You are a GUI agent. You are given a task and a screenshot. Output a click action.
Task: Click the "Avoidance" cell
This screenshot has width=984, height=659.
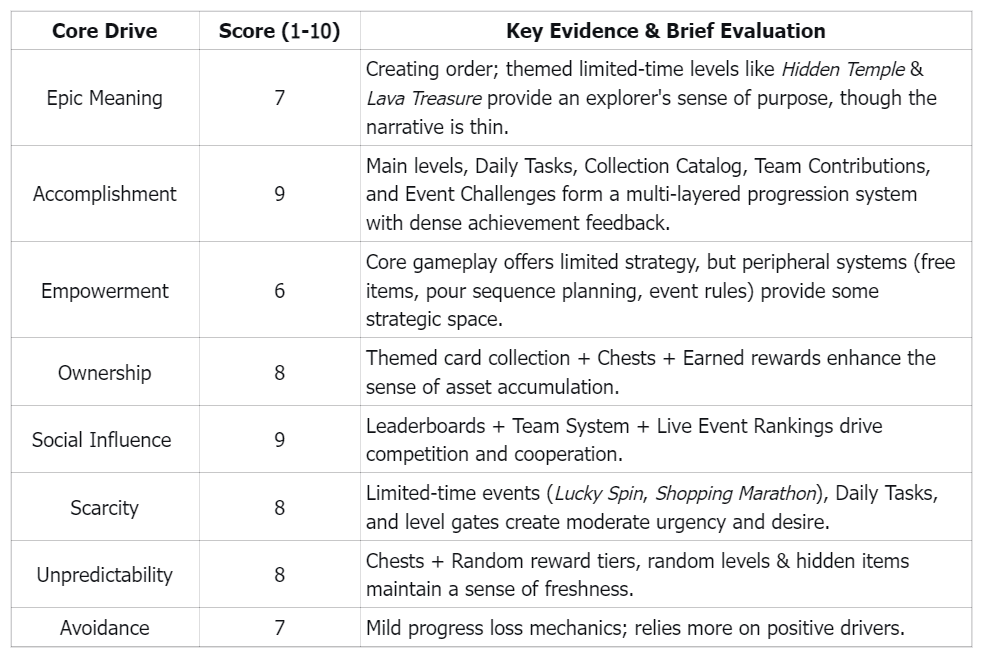coord(104,628)
